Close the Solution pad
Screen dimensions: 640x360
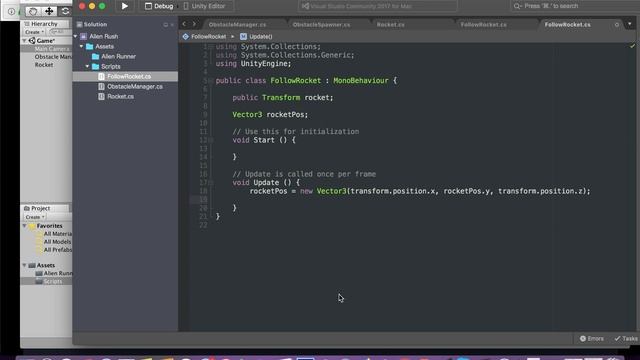[x=172, y=25]
